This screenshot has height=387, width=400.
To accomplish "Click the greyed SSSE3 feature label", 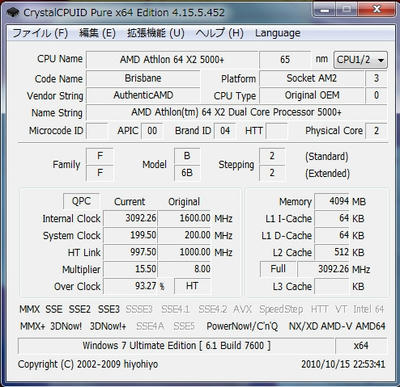I will tap(139, 309).
